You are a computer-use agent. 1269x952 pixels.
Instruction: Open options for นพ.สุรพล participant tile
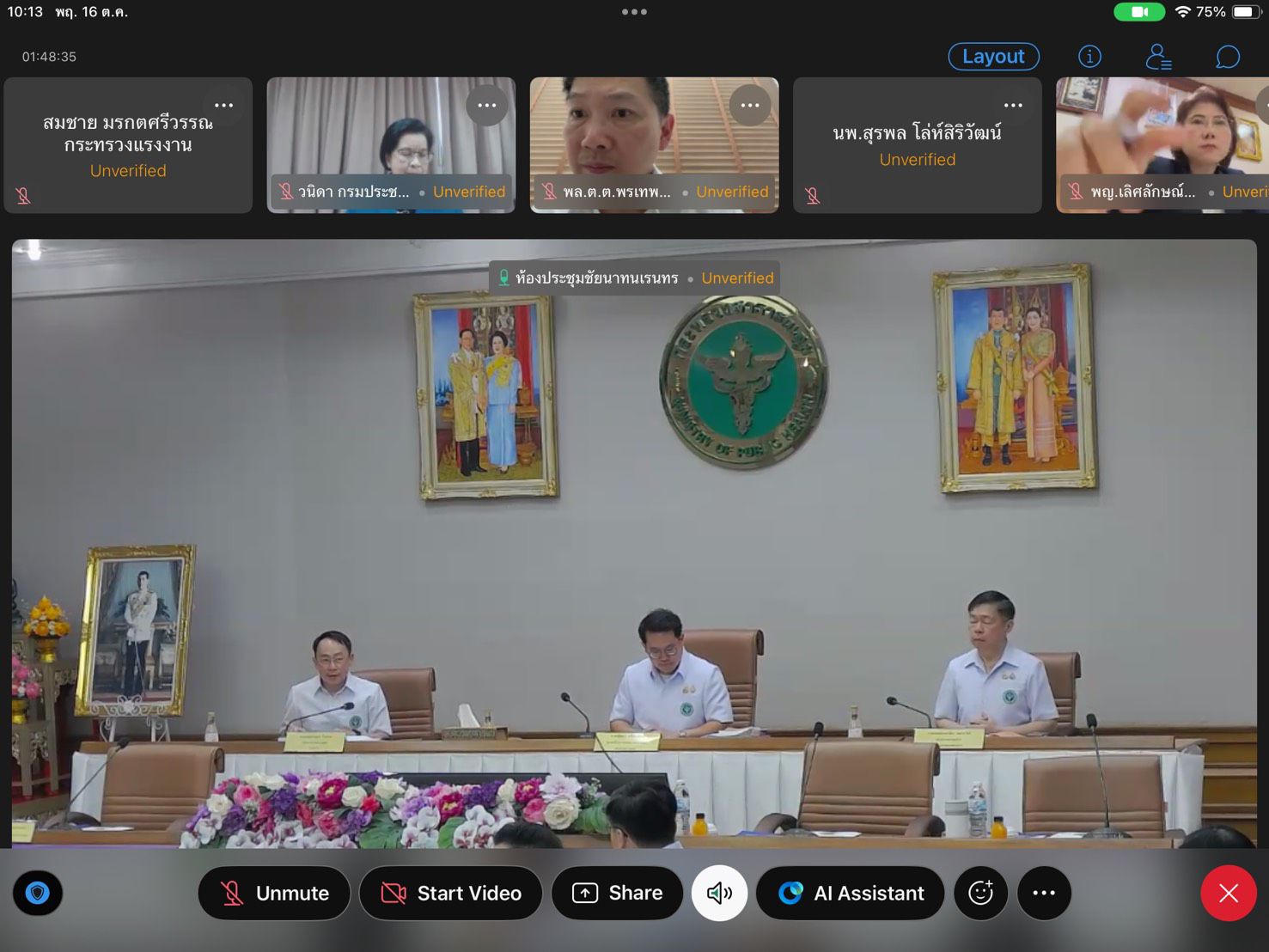1013,106
